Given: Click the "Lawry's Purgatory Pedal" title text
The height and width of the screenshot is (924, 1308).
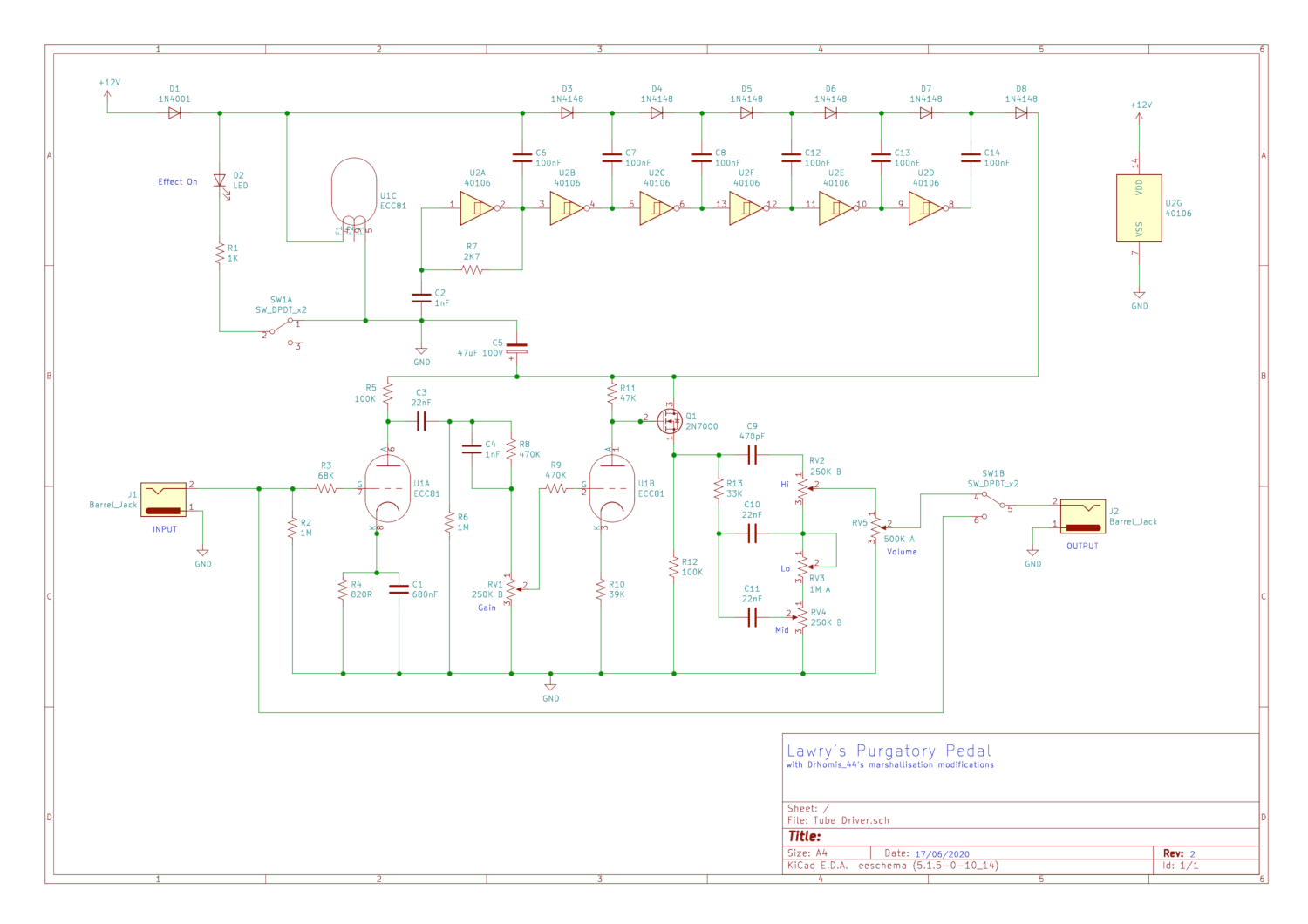Looking at the screenshot, I should coord(889,751).
